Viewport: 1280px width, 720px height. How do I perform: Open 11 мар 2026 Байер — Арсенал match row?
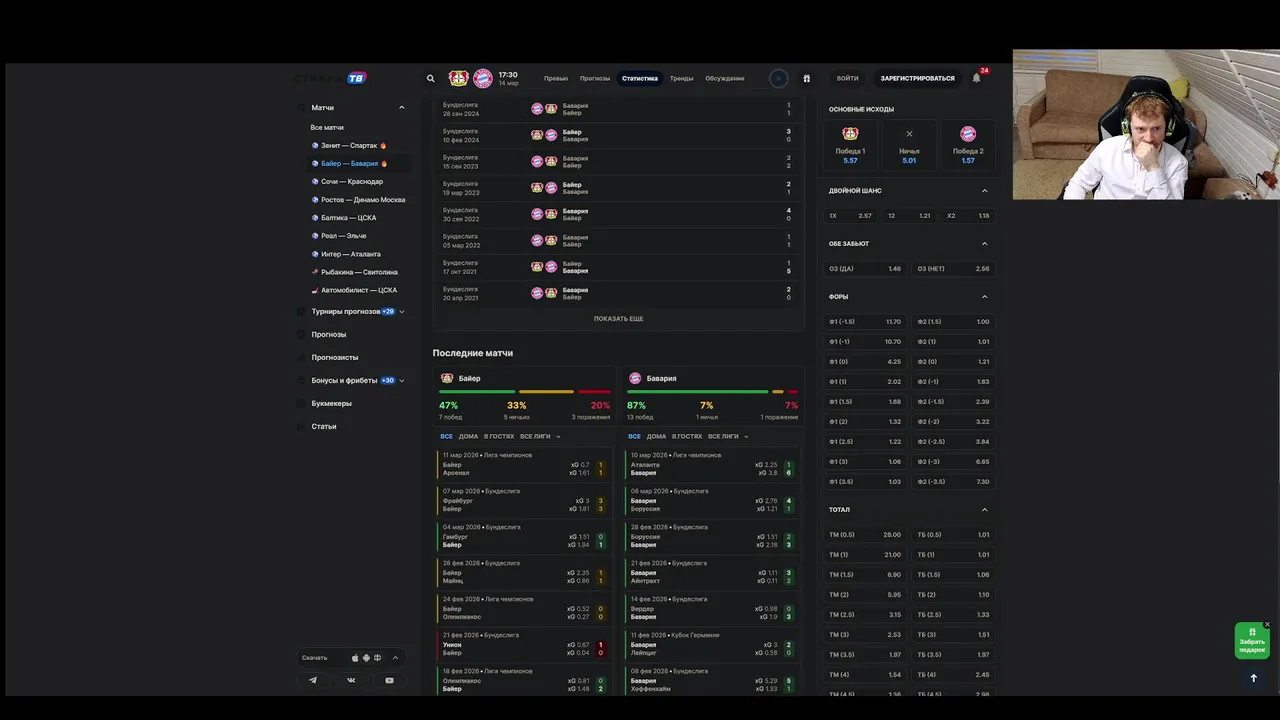(x=523, y=464)
